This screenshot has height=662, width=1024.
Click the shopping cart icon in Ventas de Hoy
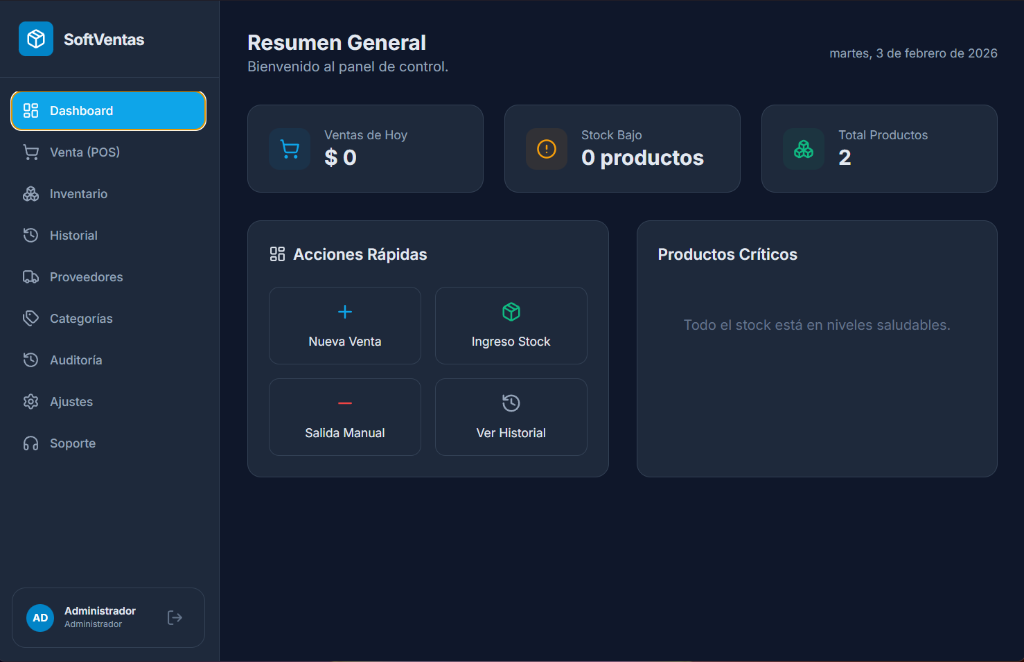click(x=290, y=149)
